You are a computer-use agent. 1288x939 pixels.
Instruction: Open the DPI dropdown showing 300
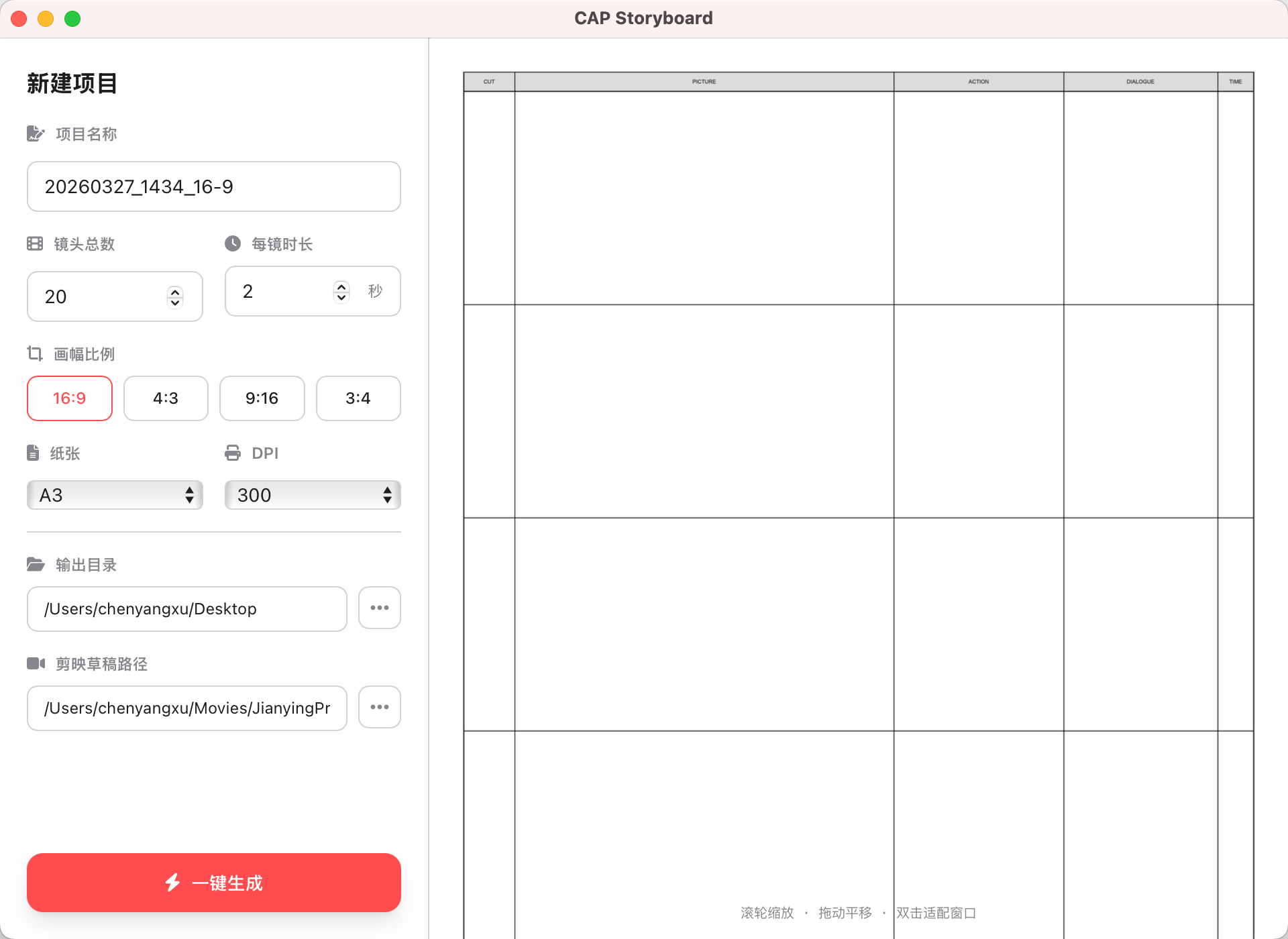tap(312, 494)
